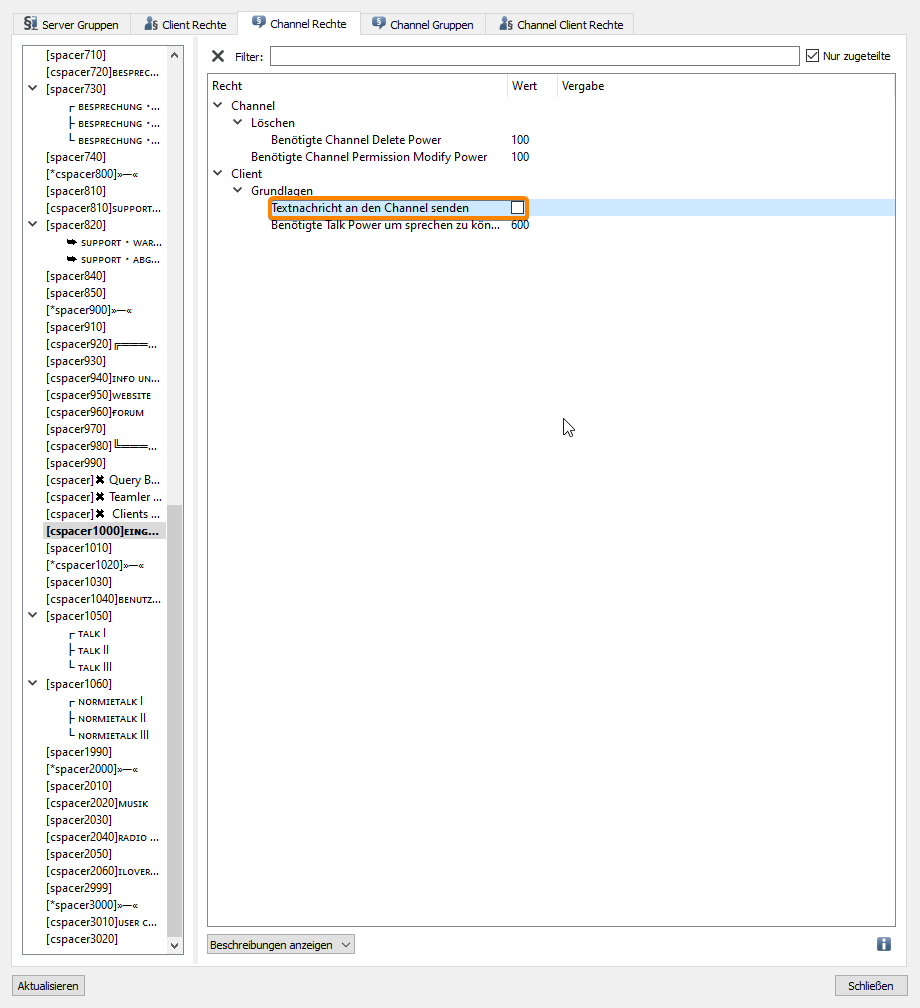Collapse the Channel permission group

pos(218,105)
